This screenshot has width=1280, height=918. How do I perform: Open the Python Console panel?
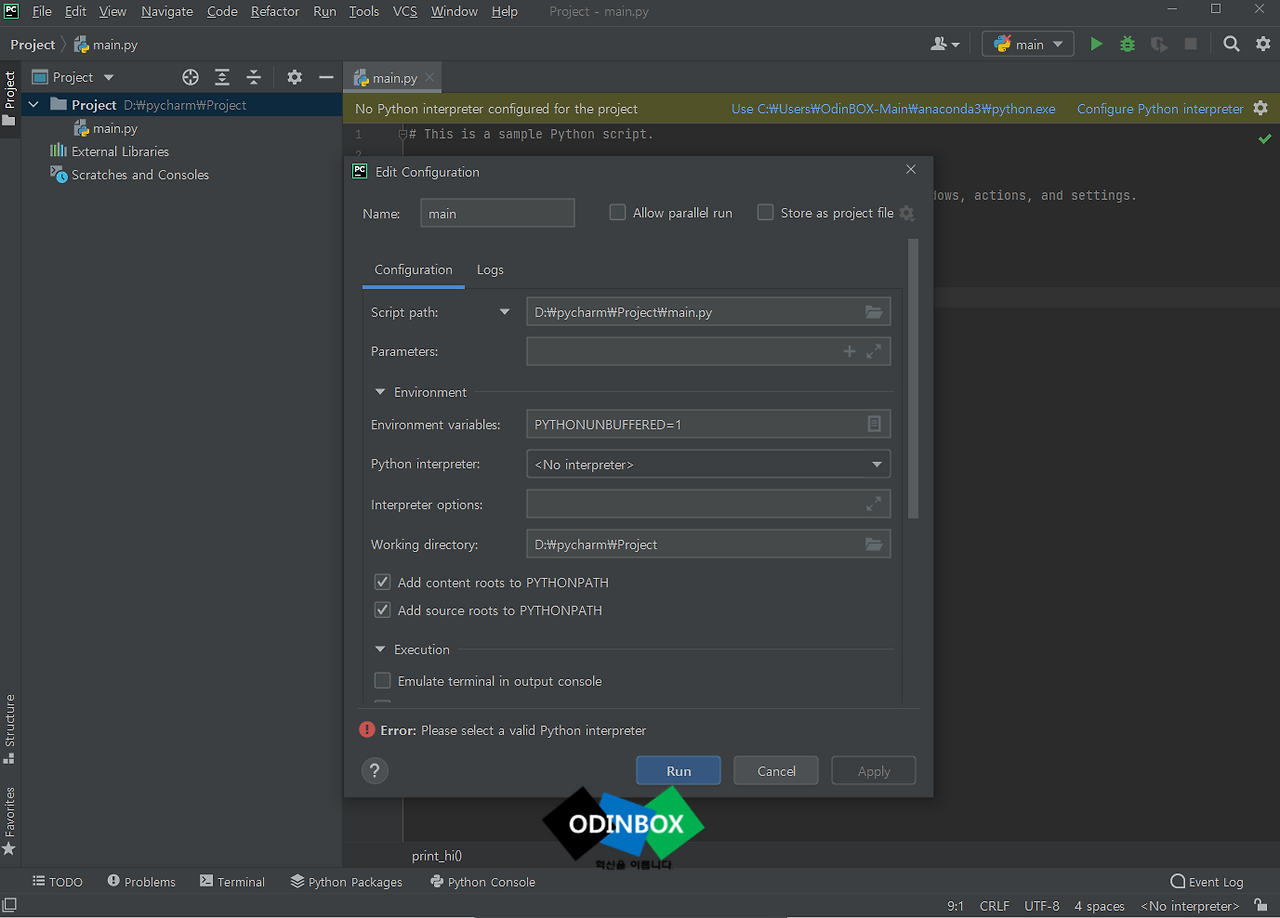point(483,881)
